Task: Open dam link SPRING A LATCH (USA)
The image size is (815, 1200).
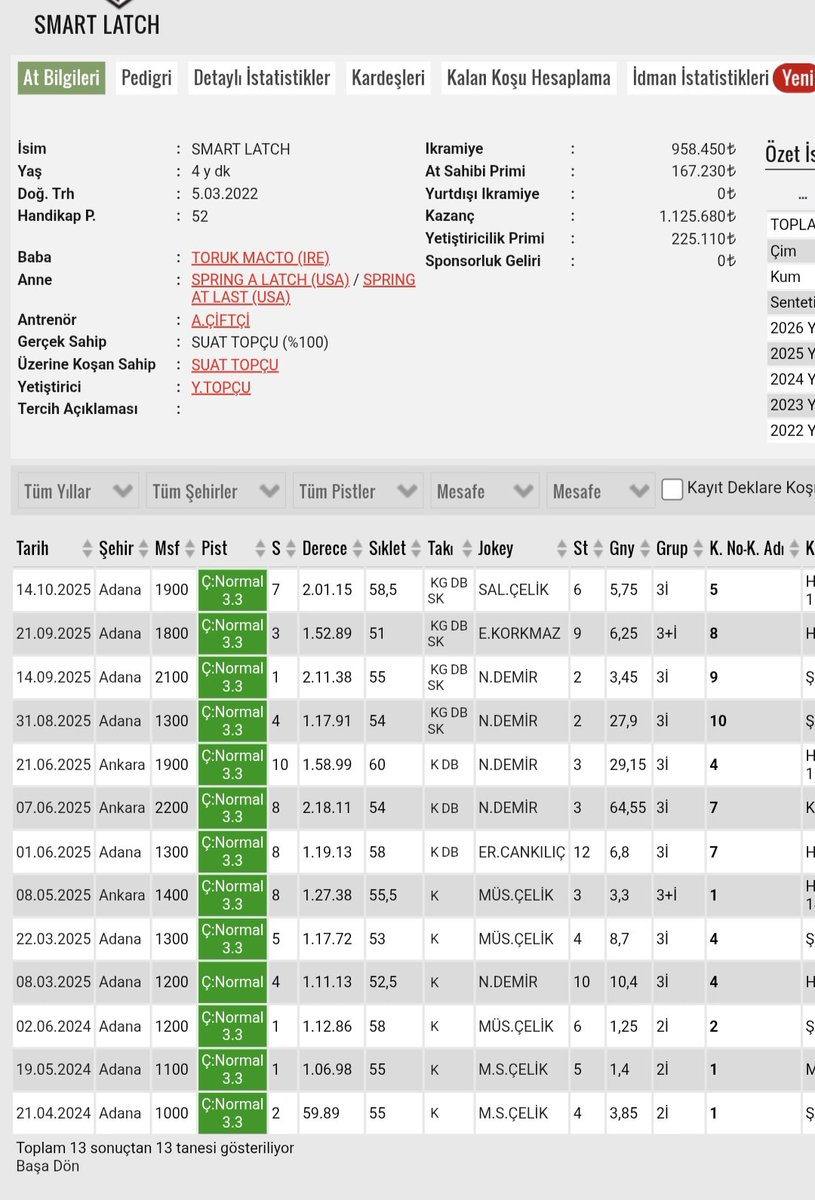Action: point(270,280)
